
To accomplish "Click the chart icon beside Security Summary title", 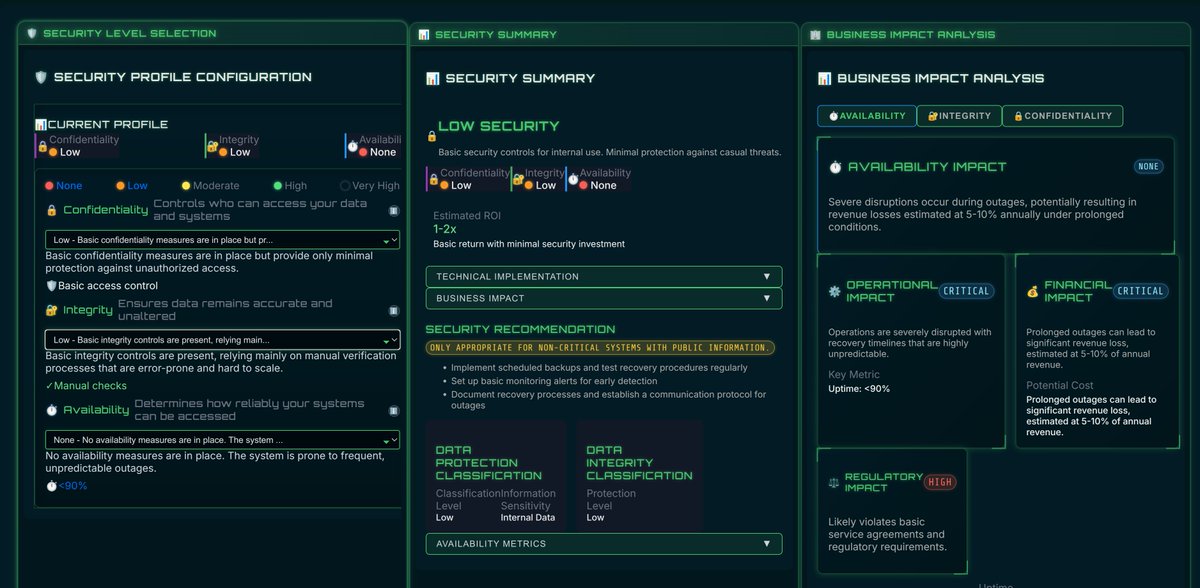I will [x=433, y=78].
